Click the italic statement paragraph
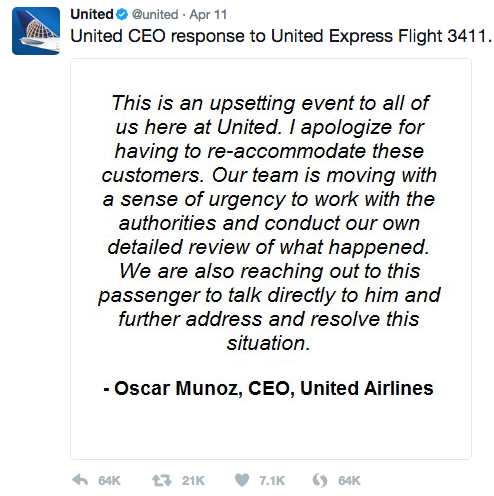This screenshot has height=496, width=494. tap(269, 223)
